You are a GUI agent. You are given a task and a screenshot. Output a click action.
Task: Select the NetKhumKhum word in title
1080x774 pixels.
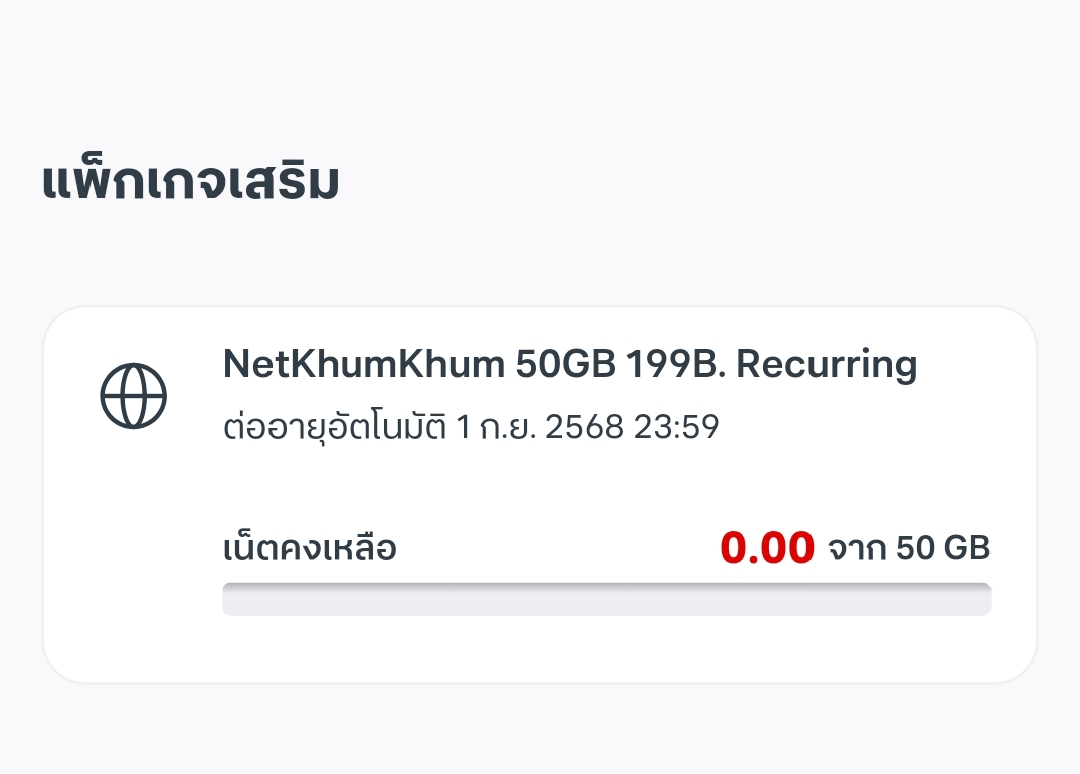[364, 364]
